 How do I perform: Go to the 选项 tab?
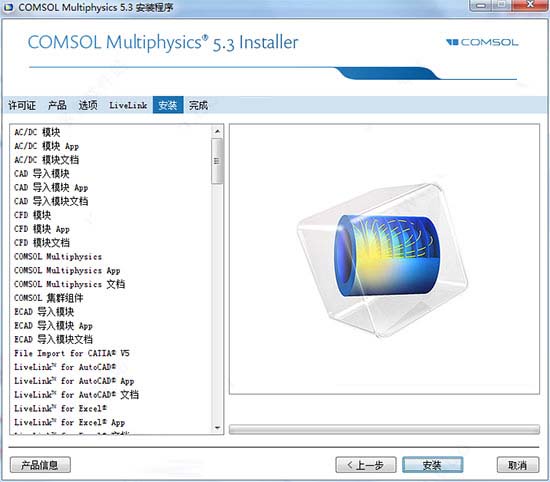(88, 105)
